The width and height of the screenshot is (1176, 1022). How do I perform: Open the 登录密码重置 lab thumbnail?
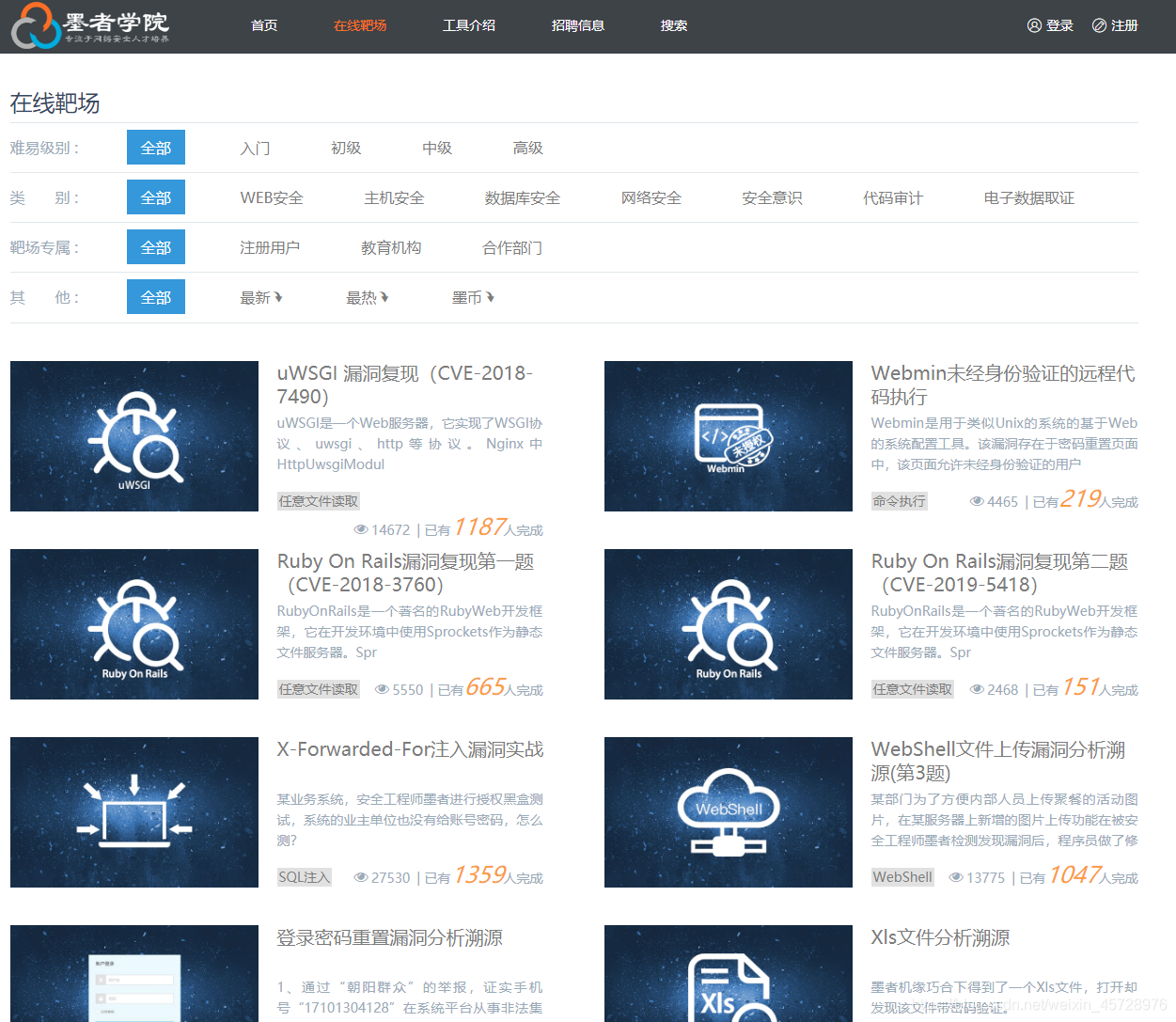pos(134,973)
